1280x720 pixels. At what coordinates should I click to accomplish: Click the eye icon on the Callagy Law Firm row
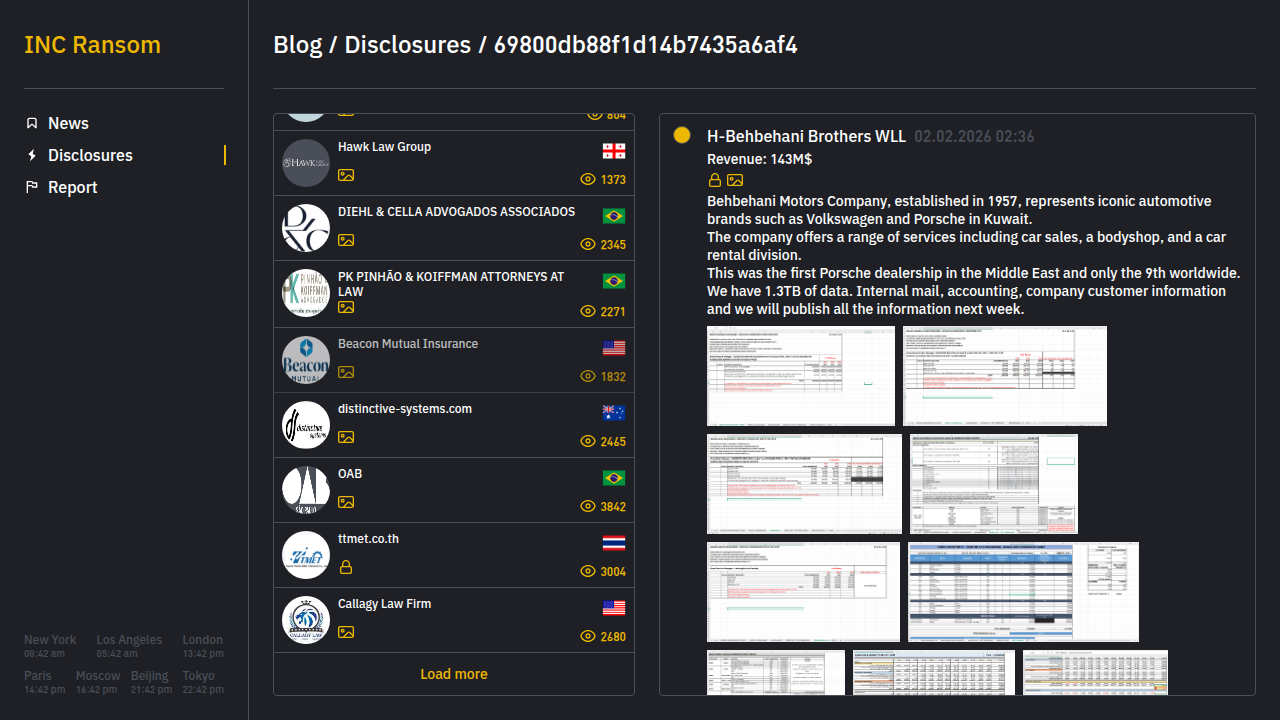[x=588, y=636]
